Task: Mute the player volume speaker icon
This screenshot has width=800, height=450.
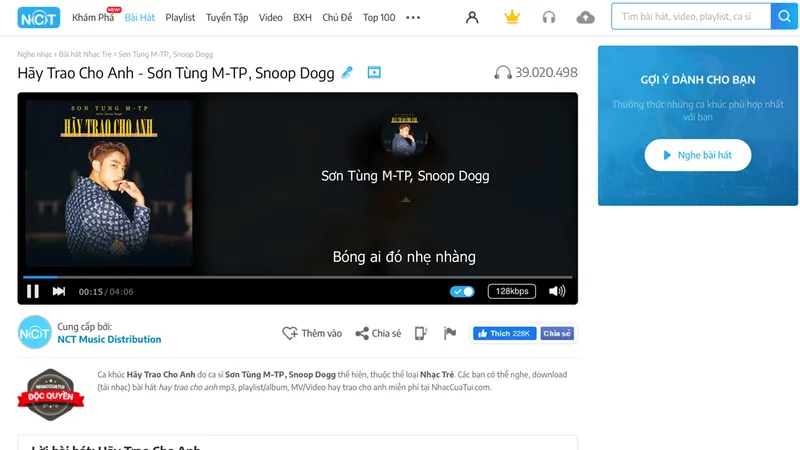Action: coord(557,291)
